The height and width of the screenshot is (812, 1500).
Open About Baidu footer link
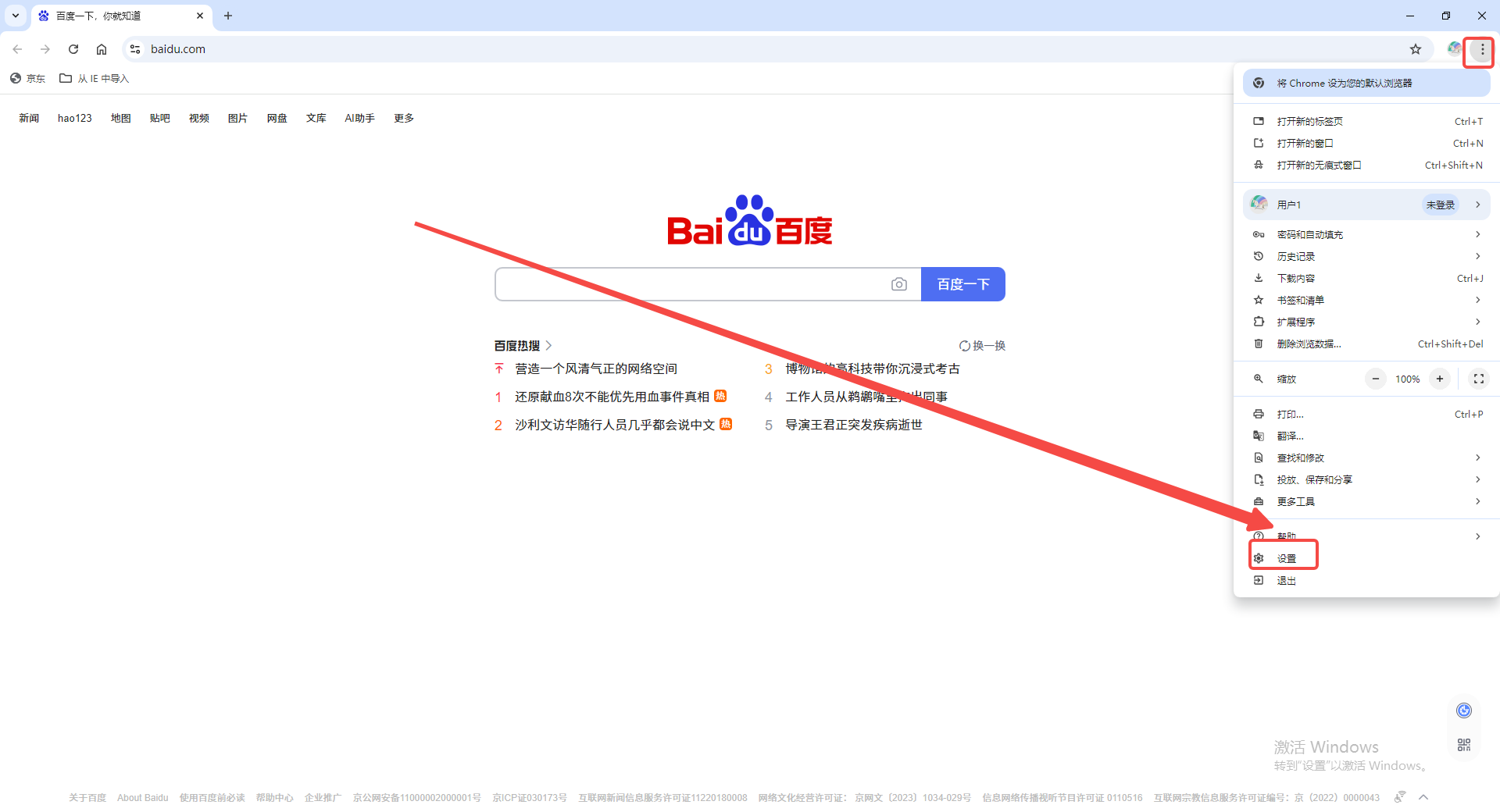tap(143, 798)
